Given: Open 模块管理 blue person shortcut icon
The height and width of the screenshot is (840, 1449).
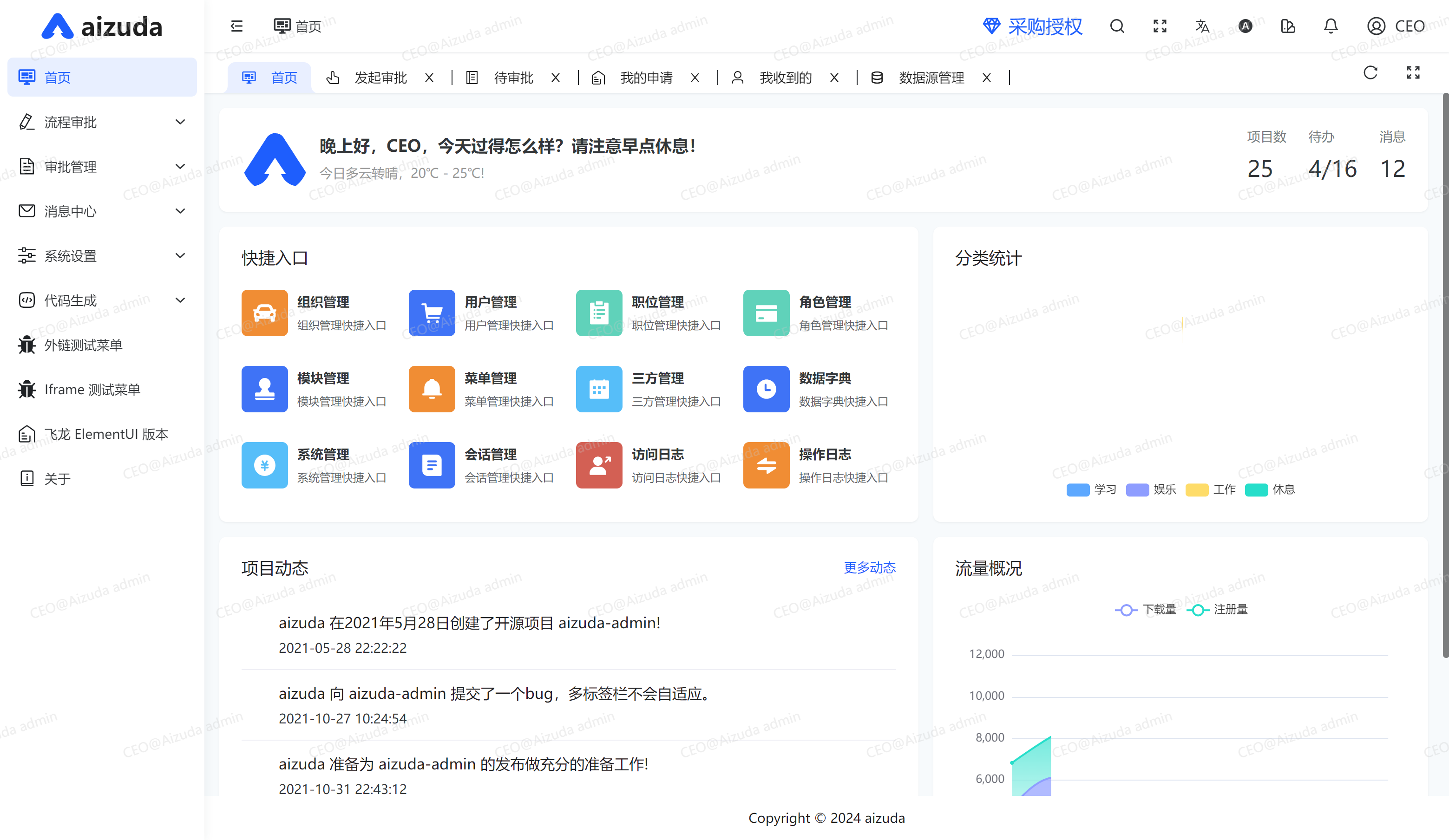Looking at the screenshot, I should click(264, 389).
